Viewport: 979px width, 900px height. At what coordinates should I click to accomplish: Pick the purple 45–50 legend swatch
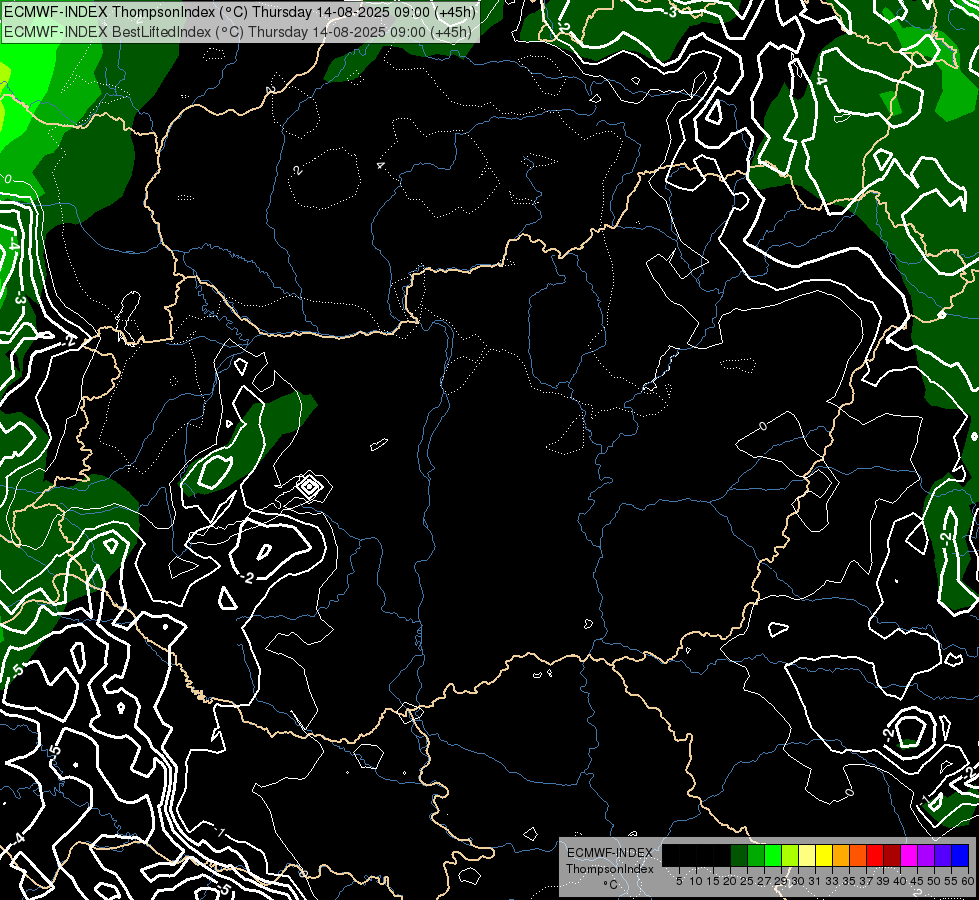coord(926,855)
